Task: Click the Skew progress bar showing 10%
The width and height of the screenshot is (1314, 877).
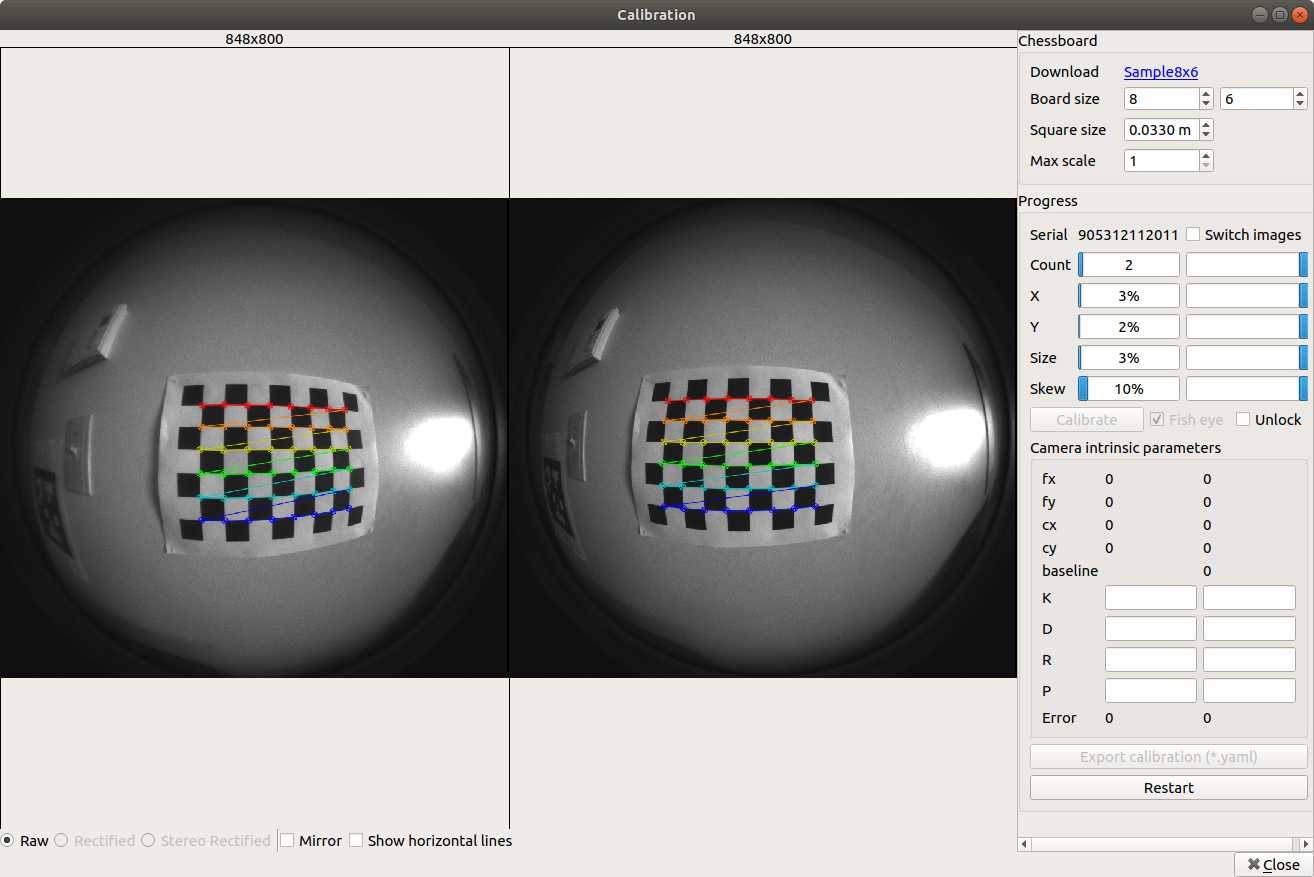Action: [x=1129, y=389]
